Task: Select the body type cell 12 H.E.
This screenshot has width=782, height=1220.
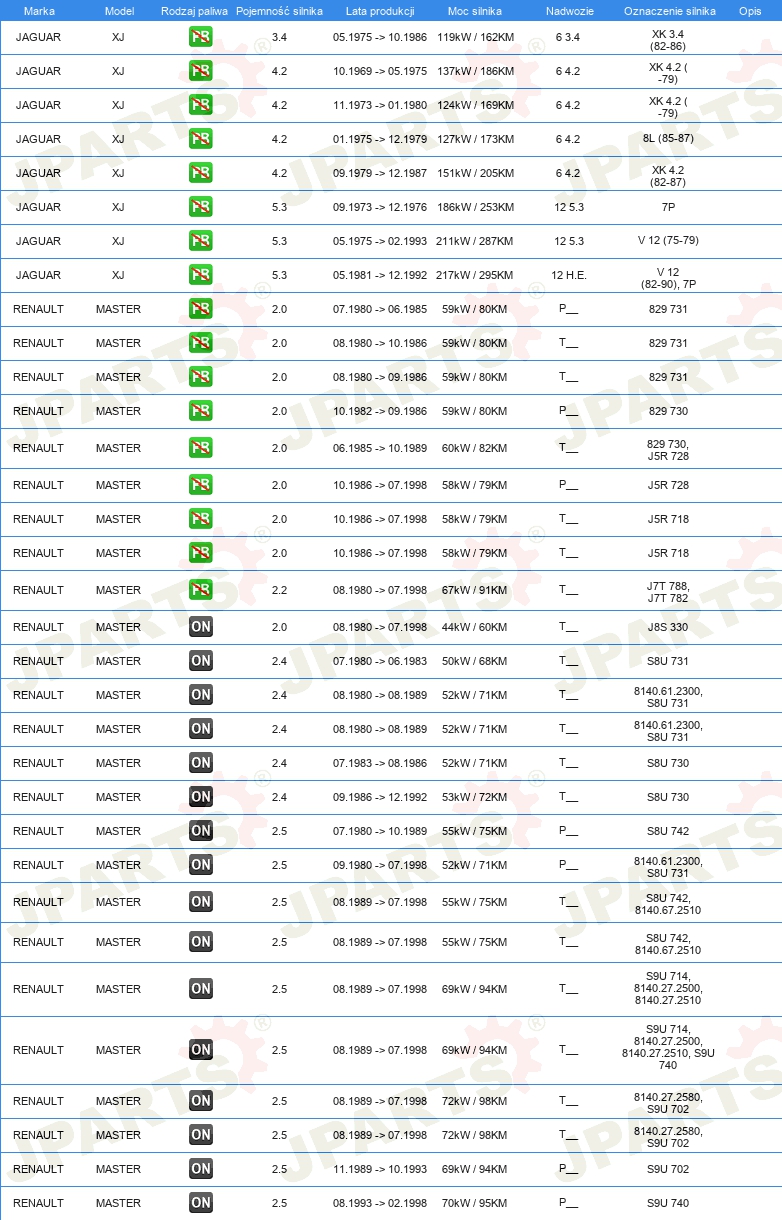Action: 569,275
